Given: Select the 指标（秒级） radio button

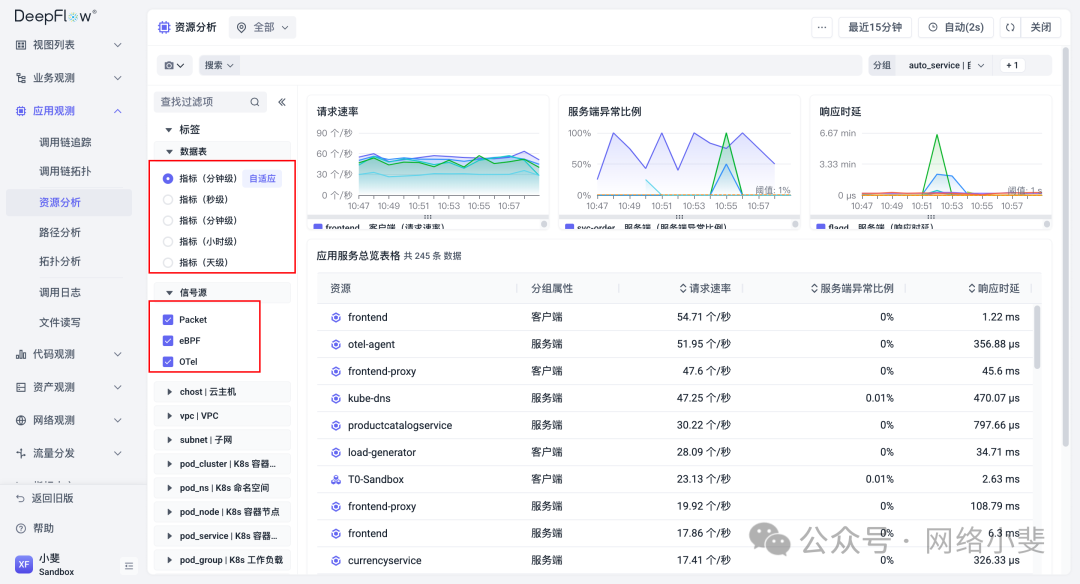Looking at the screenshot, I should click(166, 199).
